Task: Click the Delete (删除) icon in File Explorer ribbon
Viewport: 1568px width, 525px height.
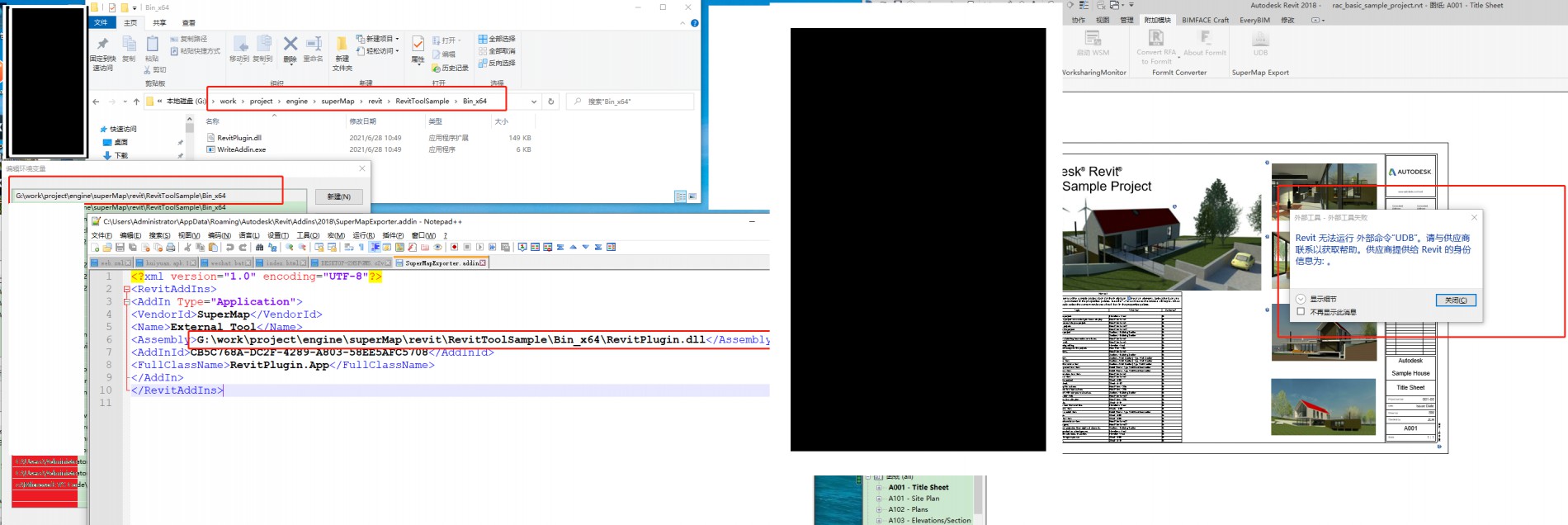Action: coord(290,48)
